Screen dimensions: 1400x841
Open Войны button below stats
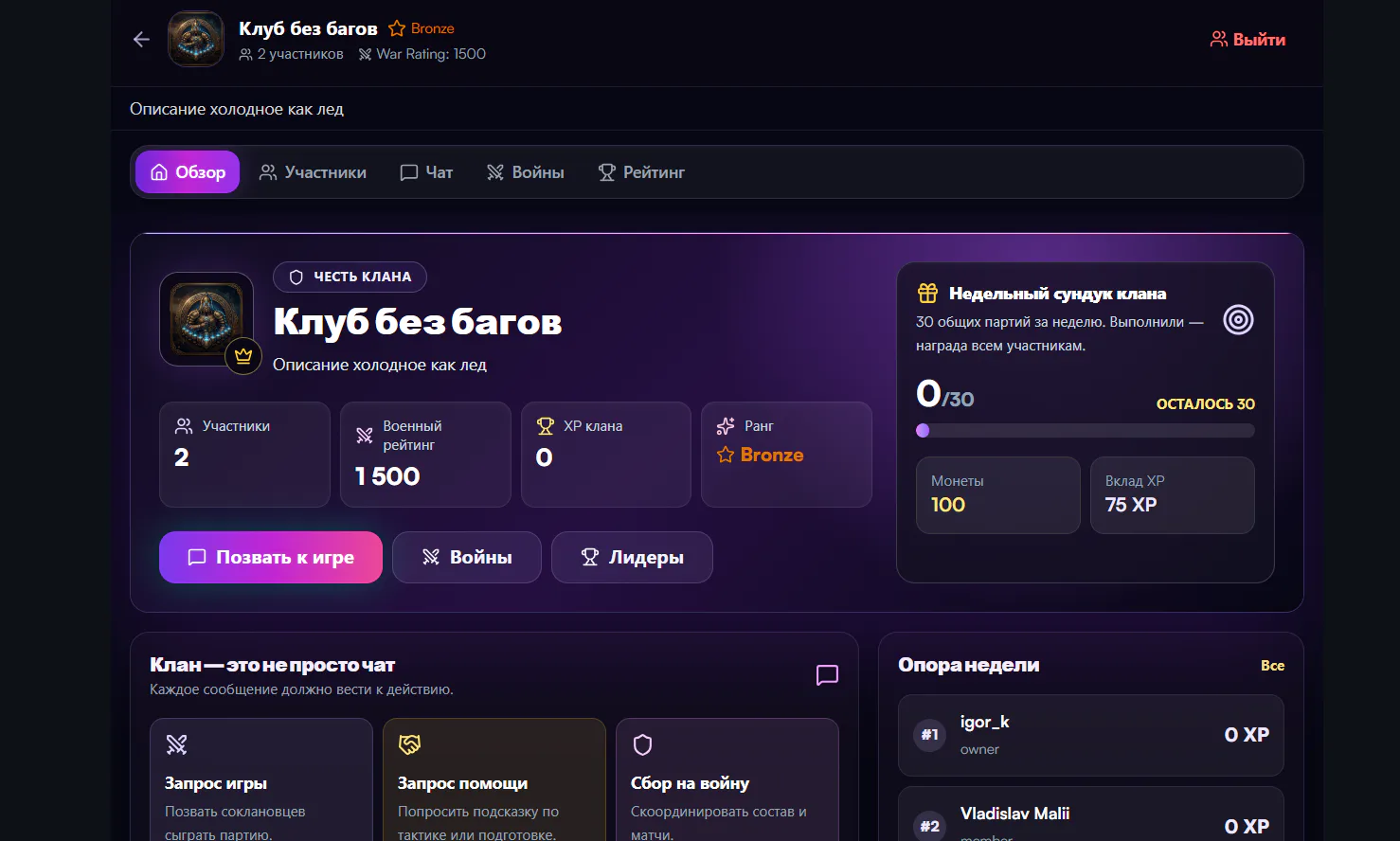click(467, 557)
